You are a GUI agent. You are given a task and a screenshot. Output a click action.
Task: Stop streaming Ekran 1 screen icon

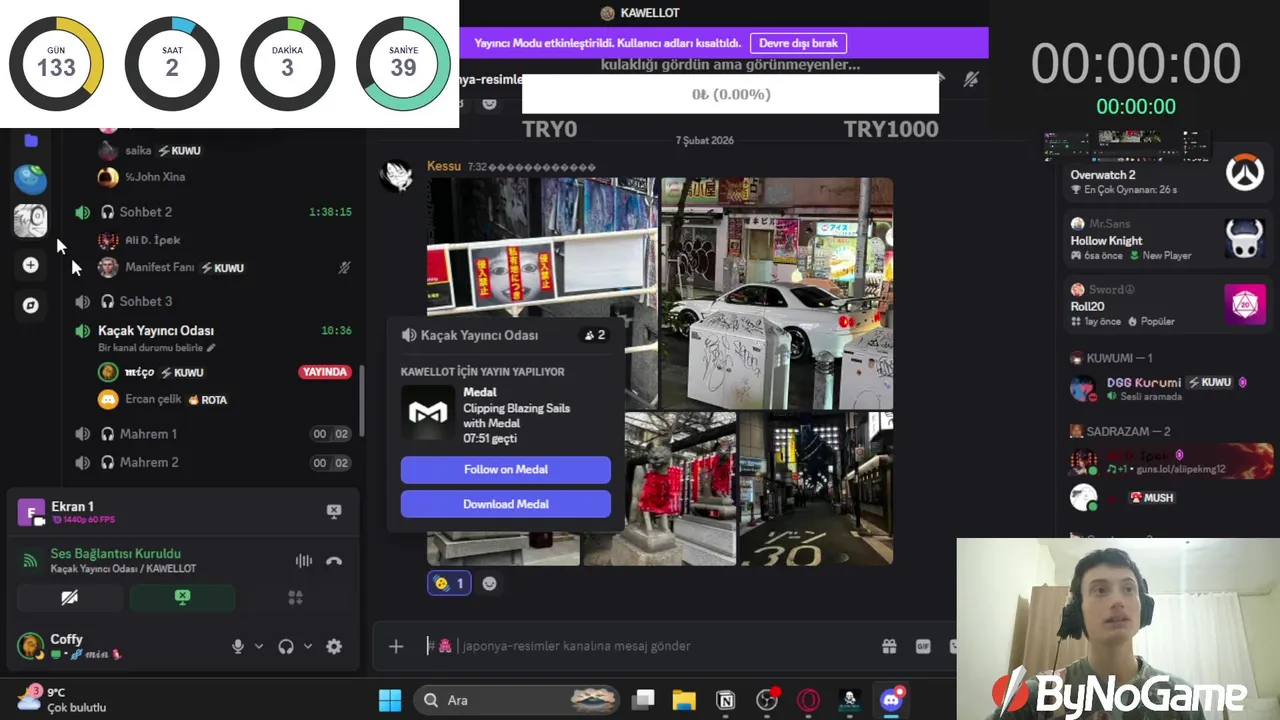(334, 511)
